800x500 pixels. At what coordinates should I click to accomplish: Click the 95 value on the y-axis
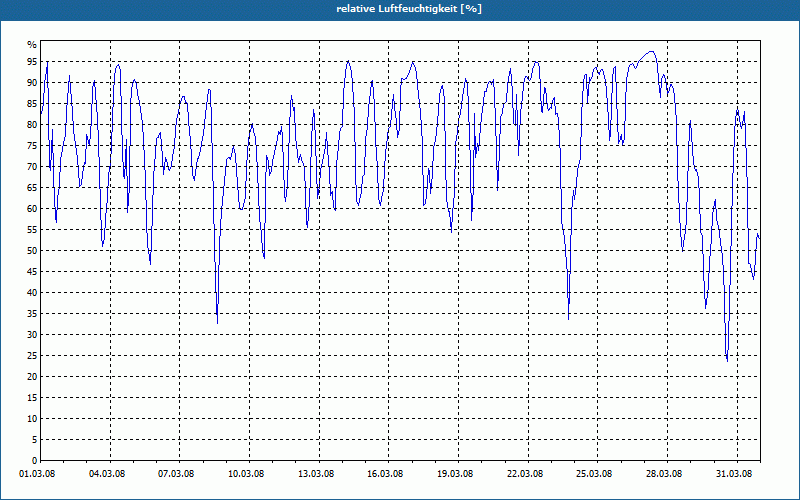[32, 62]
